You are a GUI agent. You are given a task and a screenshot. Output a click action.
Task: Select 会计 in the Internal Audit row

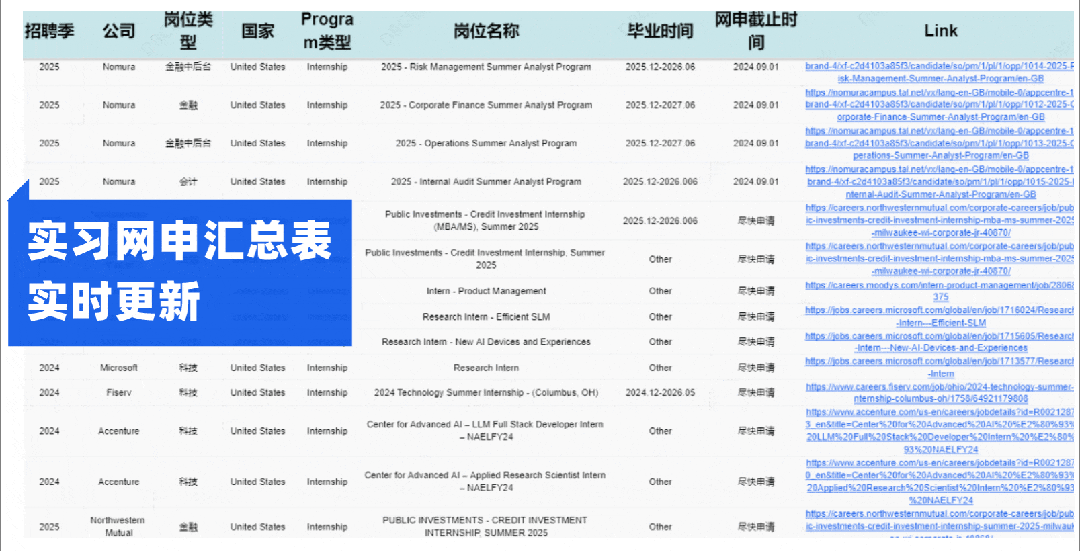[x=188, y=182]
